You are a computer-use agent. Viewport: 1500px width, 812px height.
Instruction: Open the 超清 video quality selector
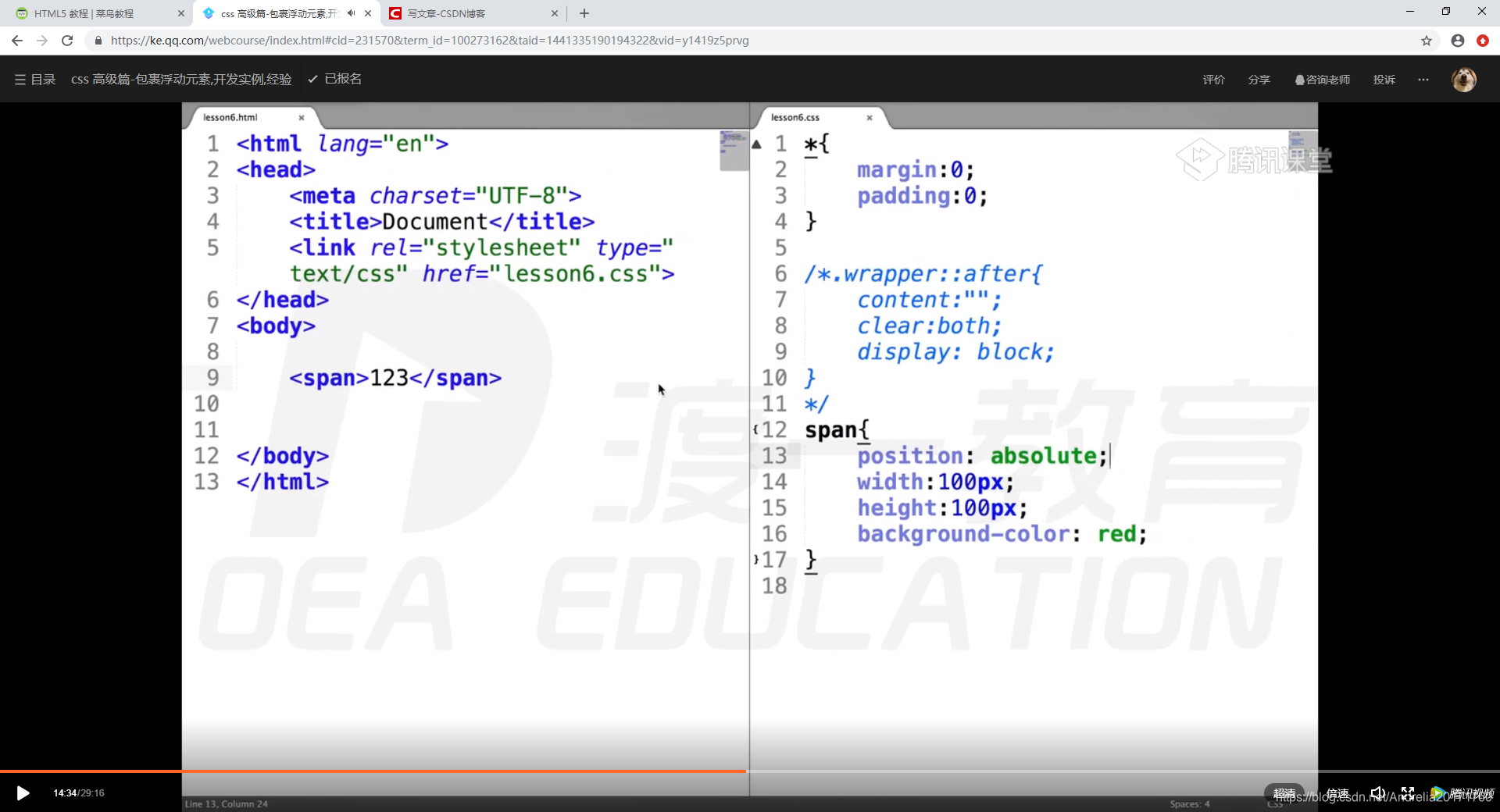click(x=1284, y=793)
